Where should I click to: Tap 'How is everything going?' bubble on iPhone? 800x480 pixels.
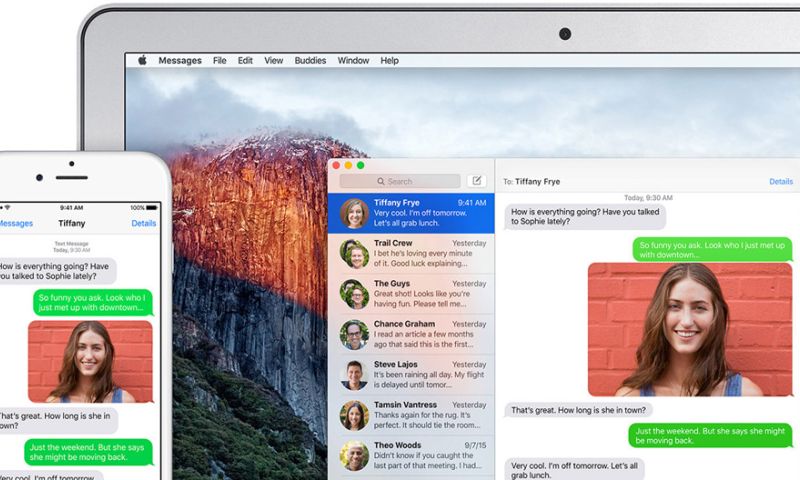point(58,271)
